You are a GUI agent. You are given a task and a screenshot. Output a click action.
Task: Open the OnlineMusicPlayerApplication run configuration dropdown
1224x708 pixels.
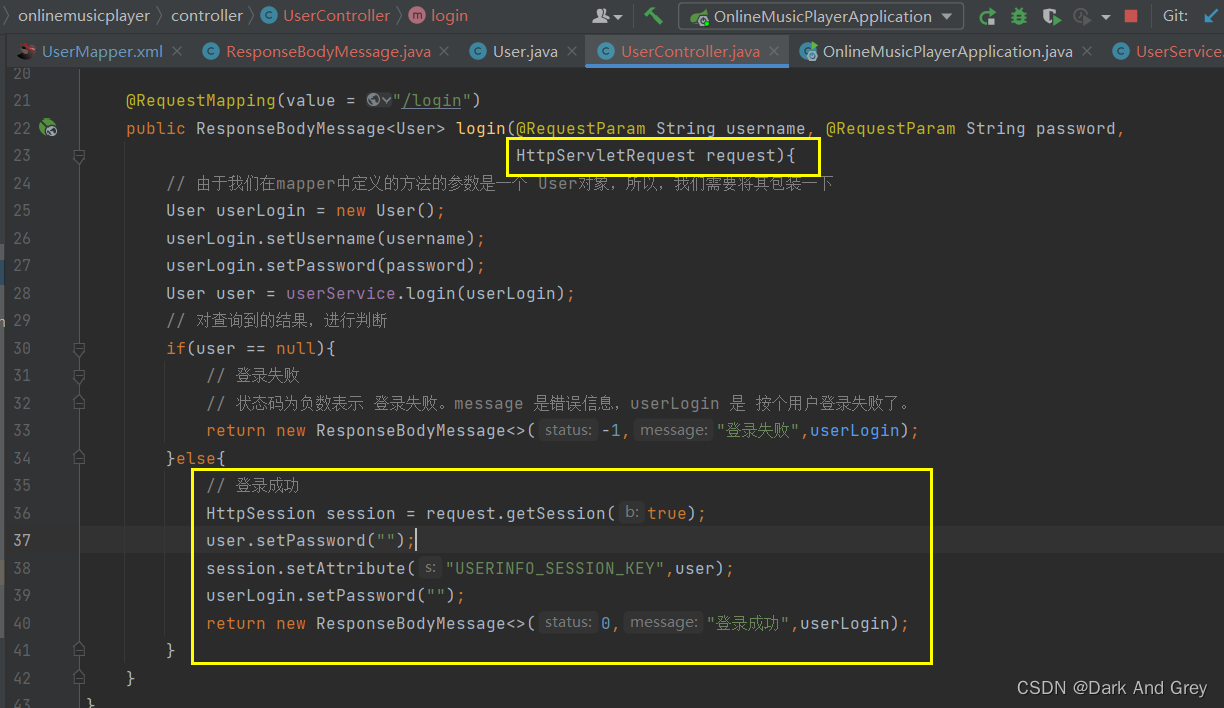821,16
